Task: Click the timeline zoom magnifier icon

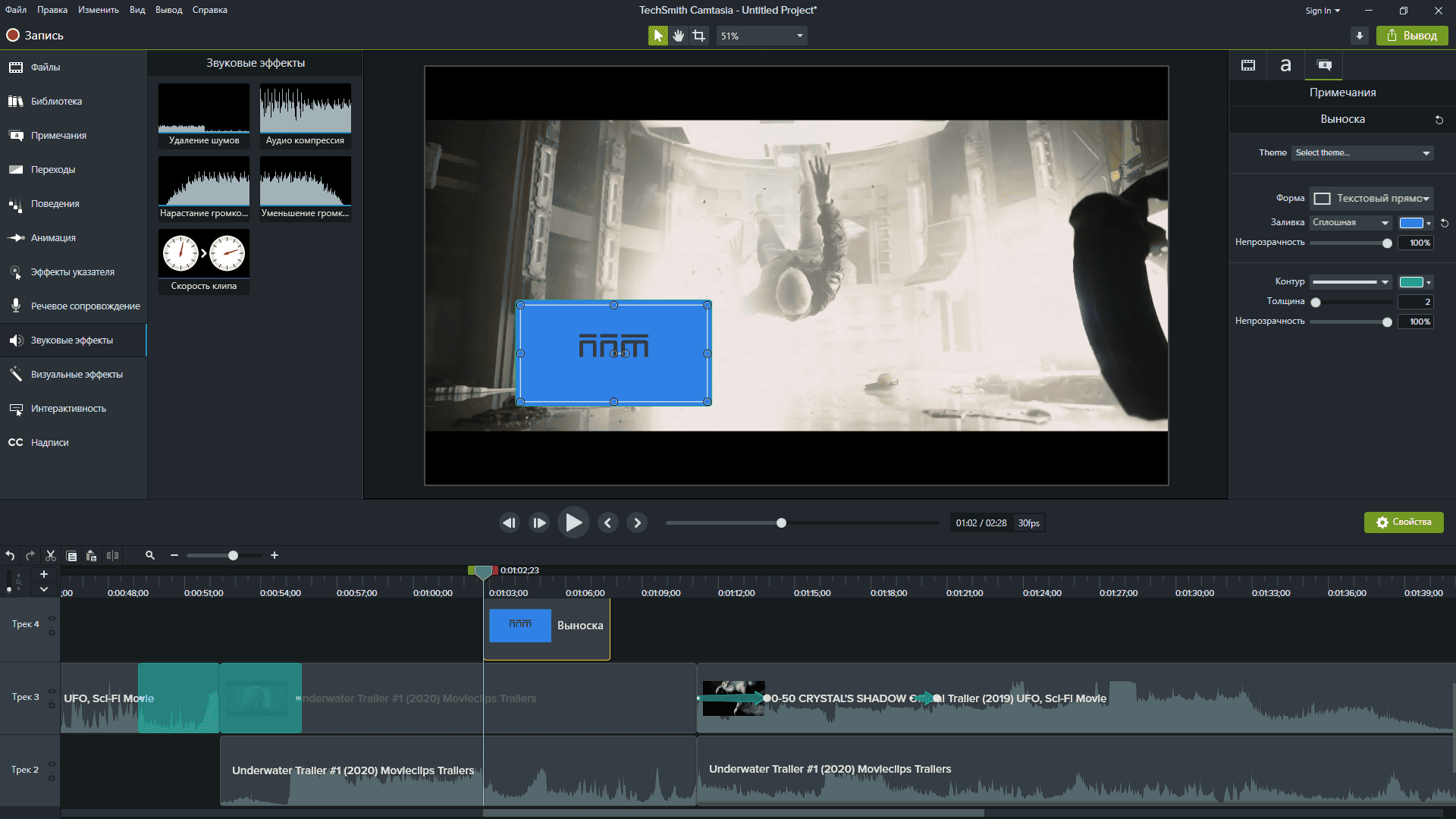Action: click(x=150, y=556)
